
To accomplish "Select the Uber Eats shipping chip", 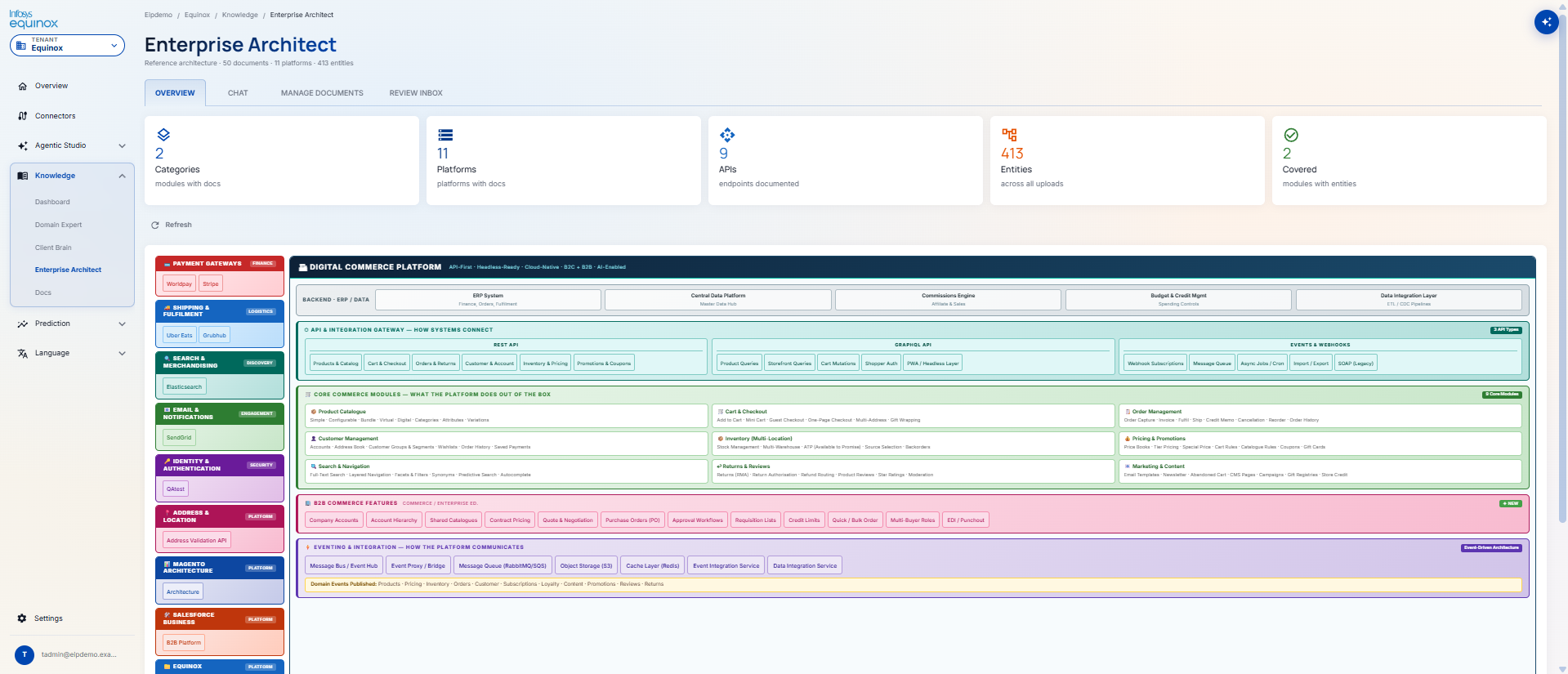I will [x=180, y=335].
